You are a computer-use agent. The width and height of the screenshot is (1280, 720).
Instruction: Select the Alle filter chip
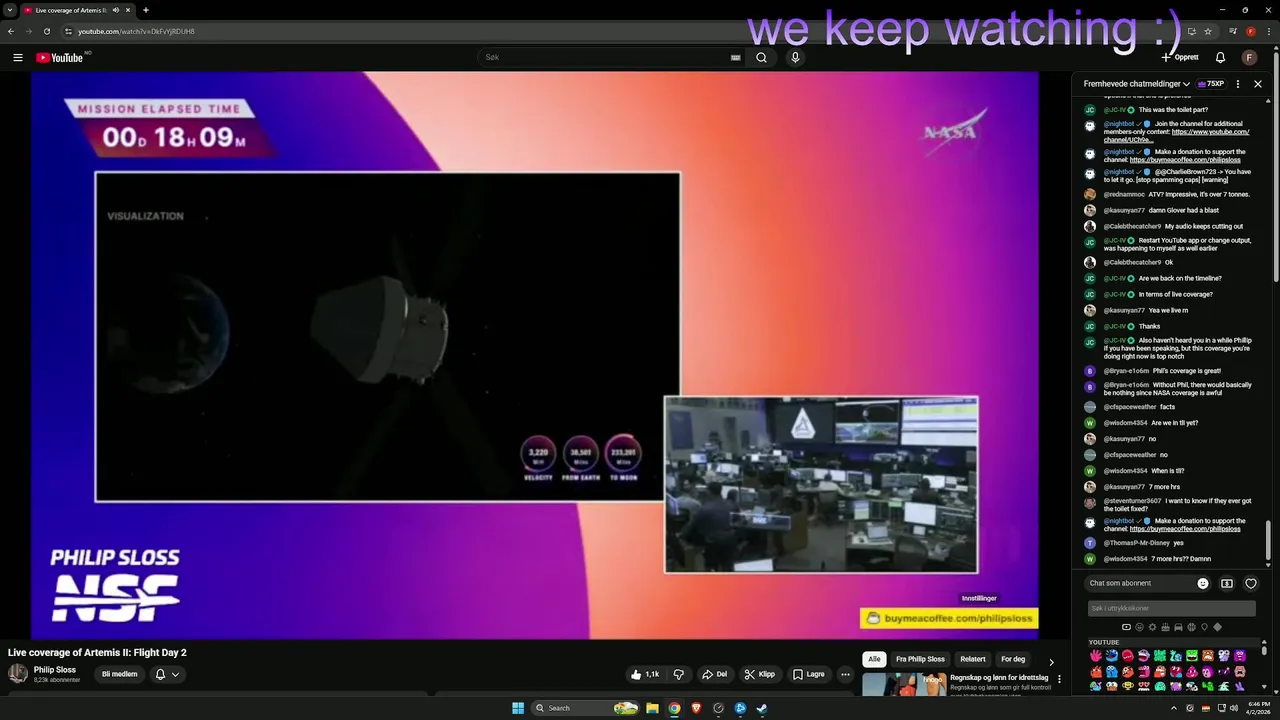click(874, 659)
